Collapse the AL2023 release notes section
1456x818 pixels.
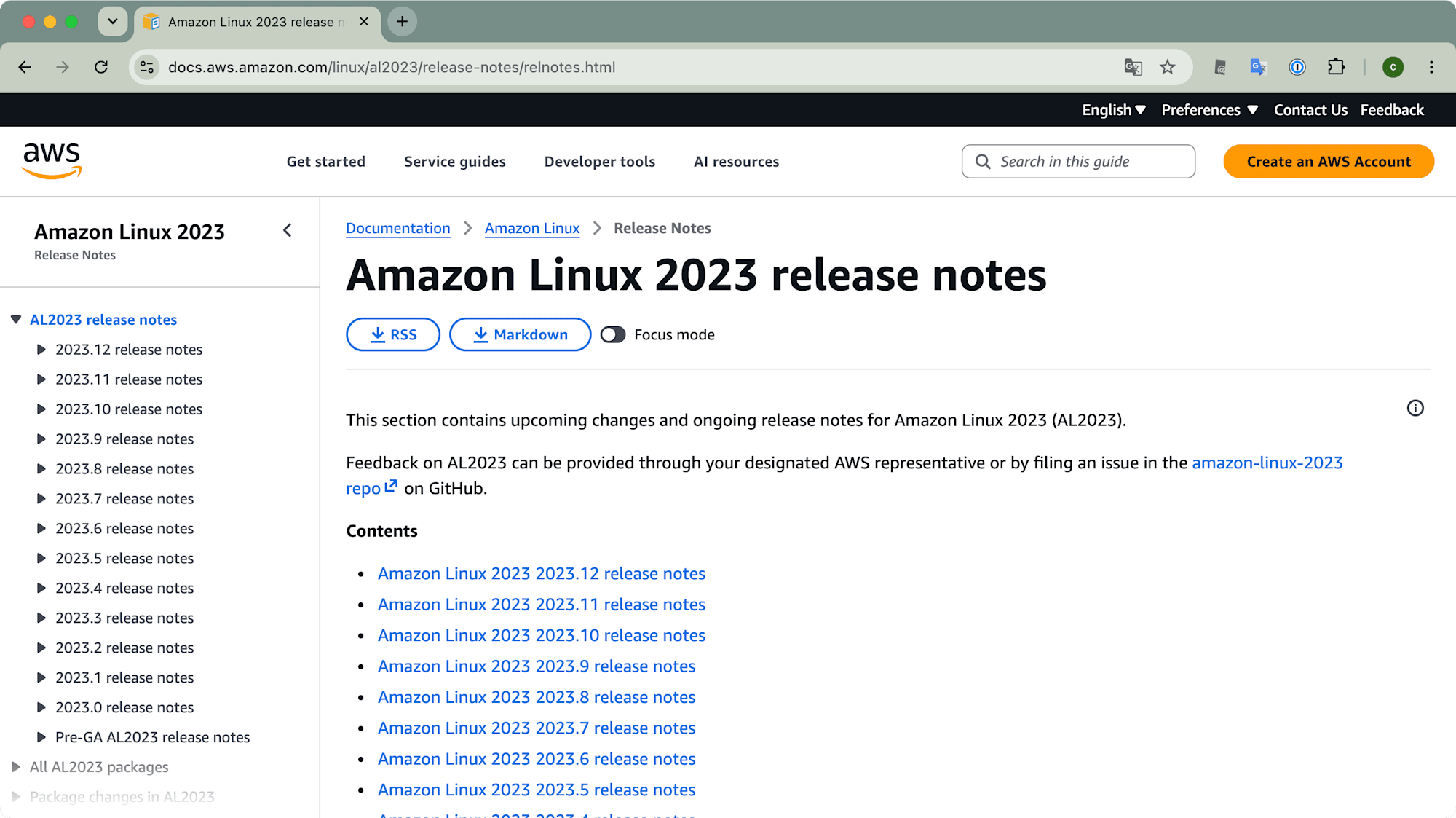[x=15, y=320]
